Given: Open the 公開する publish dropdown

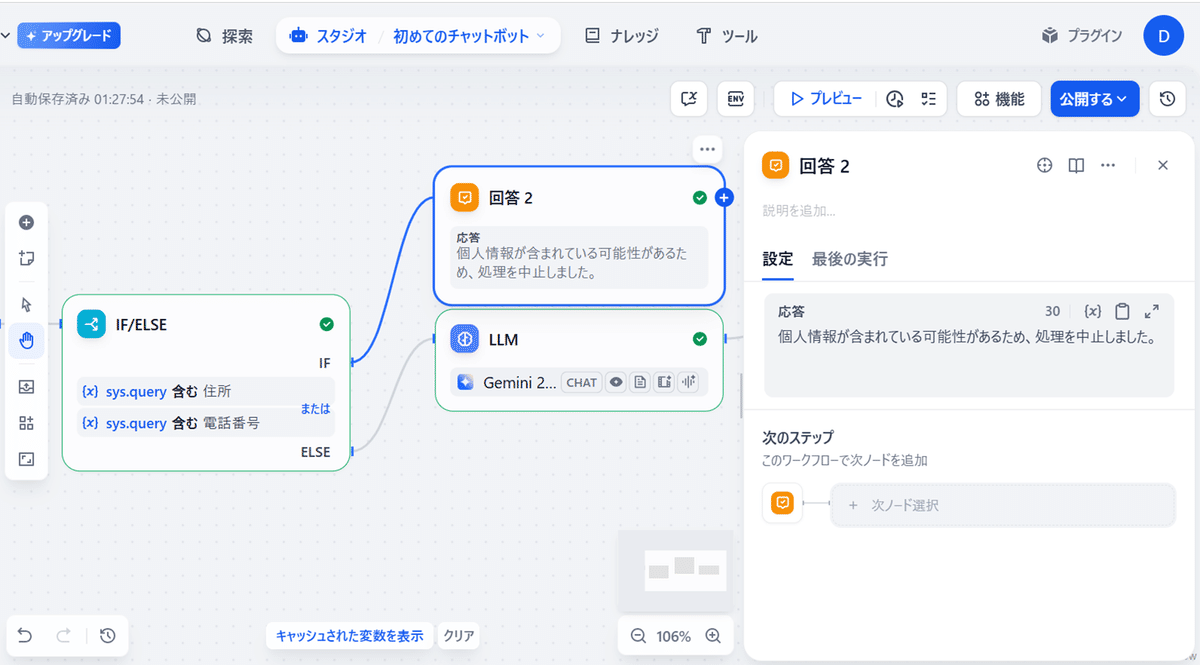Looking at the screenshot, I should tap(1094, 99).
